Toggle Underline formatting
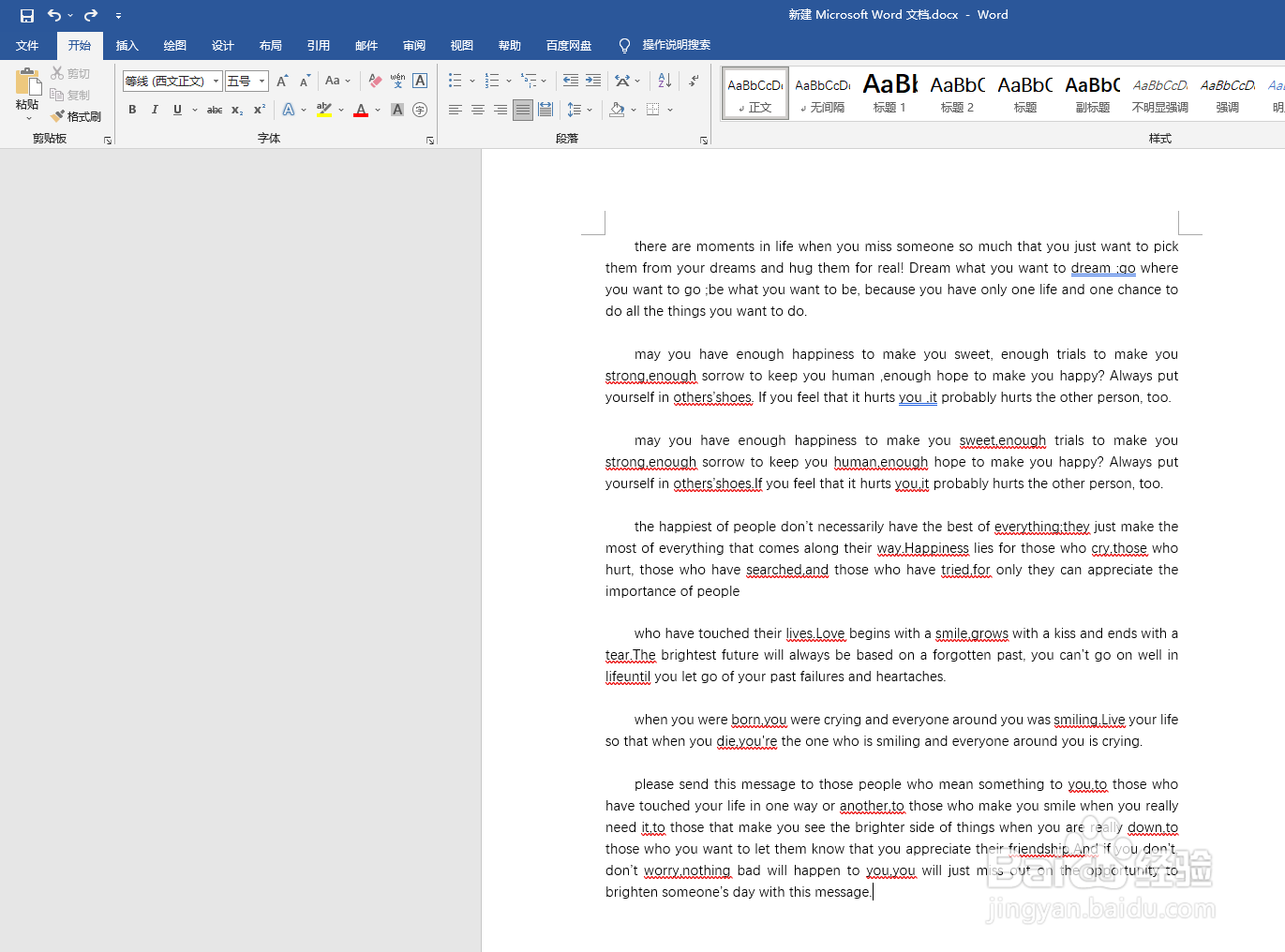The image size is (1285, 952). click(177, 110)
